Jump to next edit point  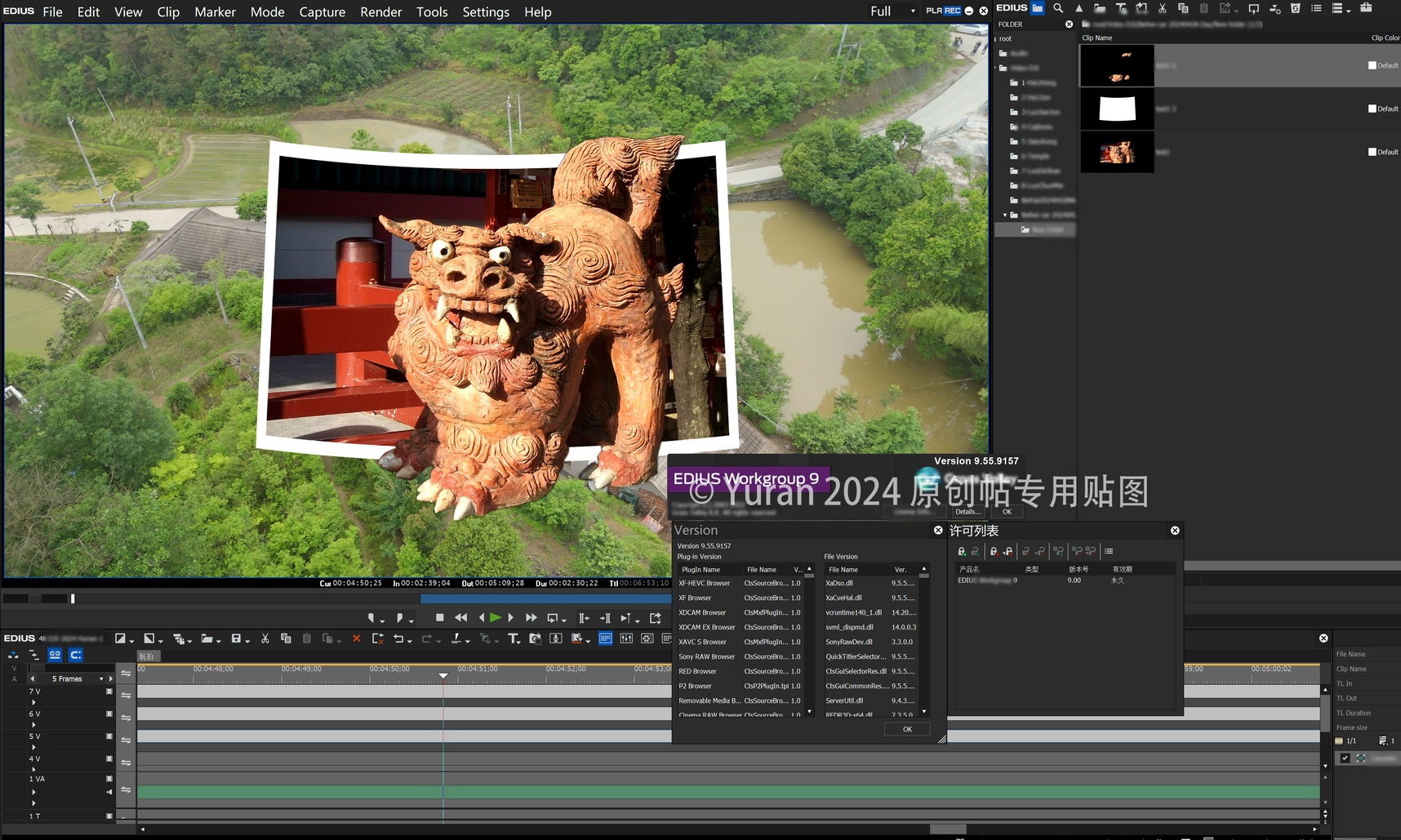tap(605, 618)
